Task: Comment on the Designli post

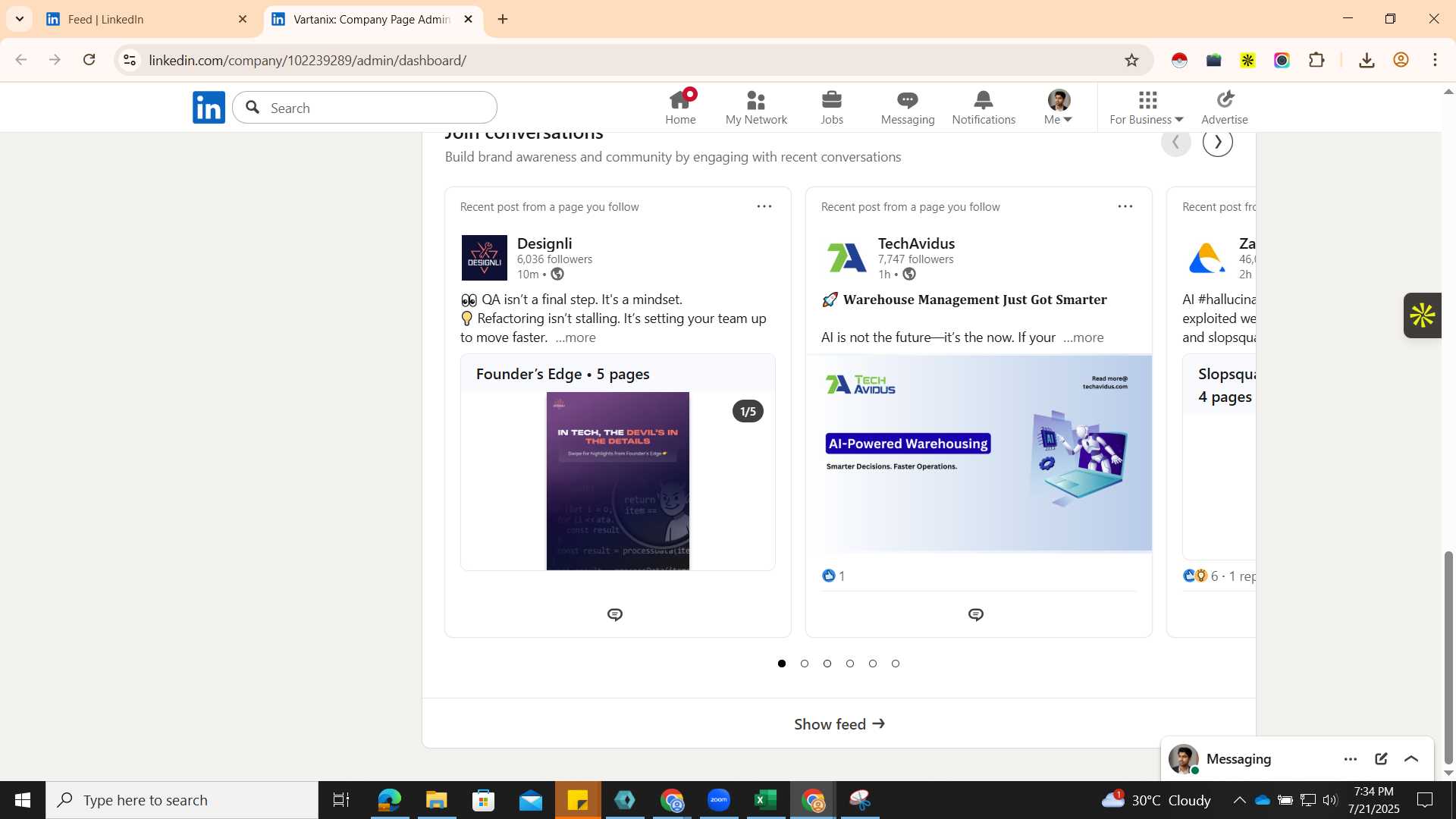Action: point(615,614)
